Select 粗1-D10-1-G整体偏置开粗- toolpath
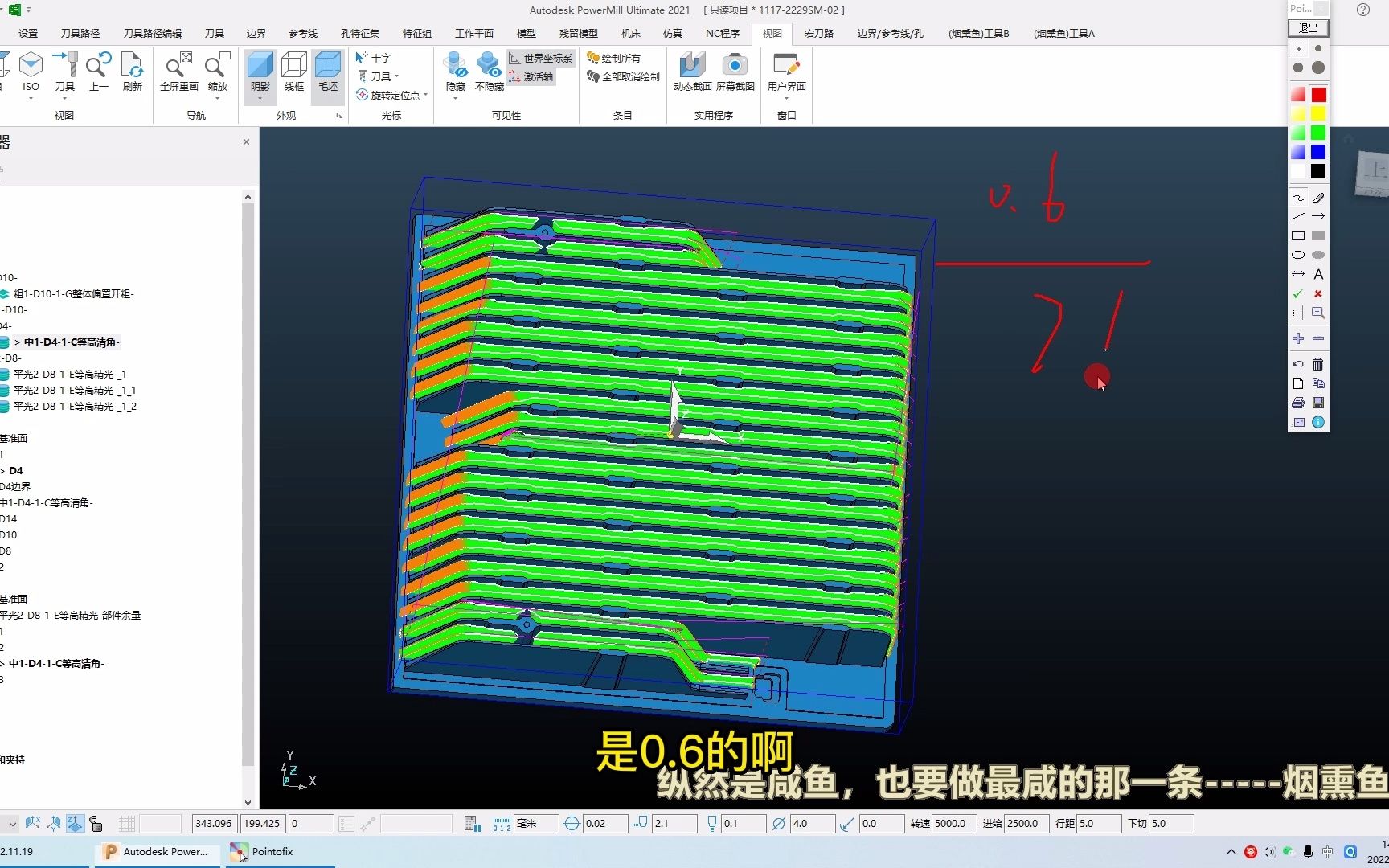Image resolution: width=1389 pixels, height=868 pixels. (x=73, y=294)
